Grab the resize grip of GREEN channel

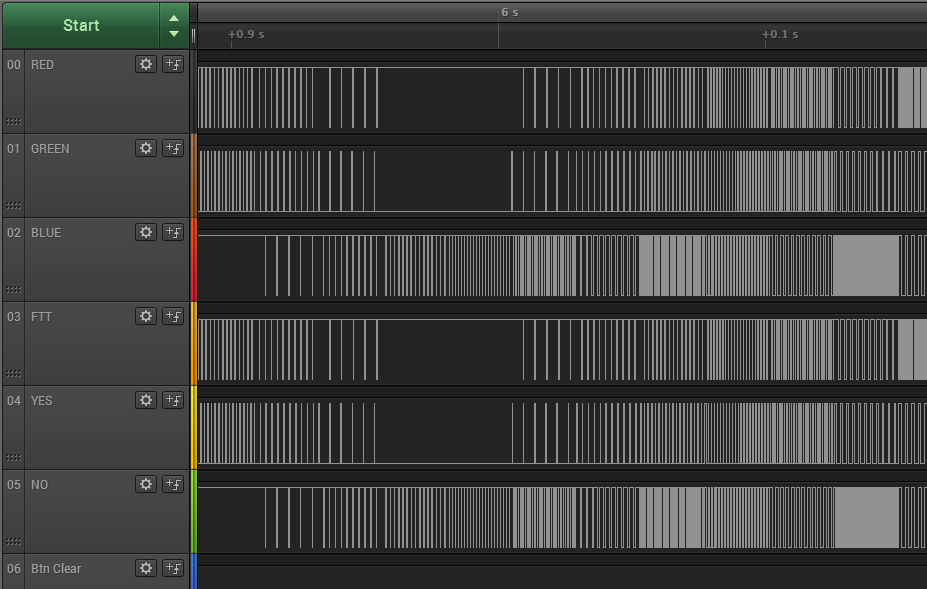14,206
